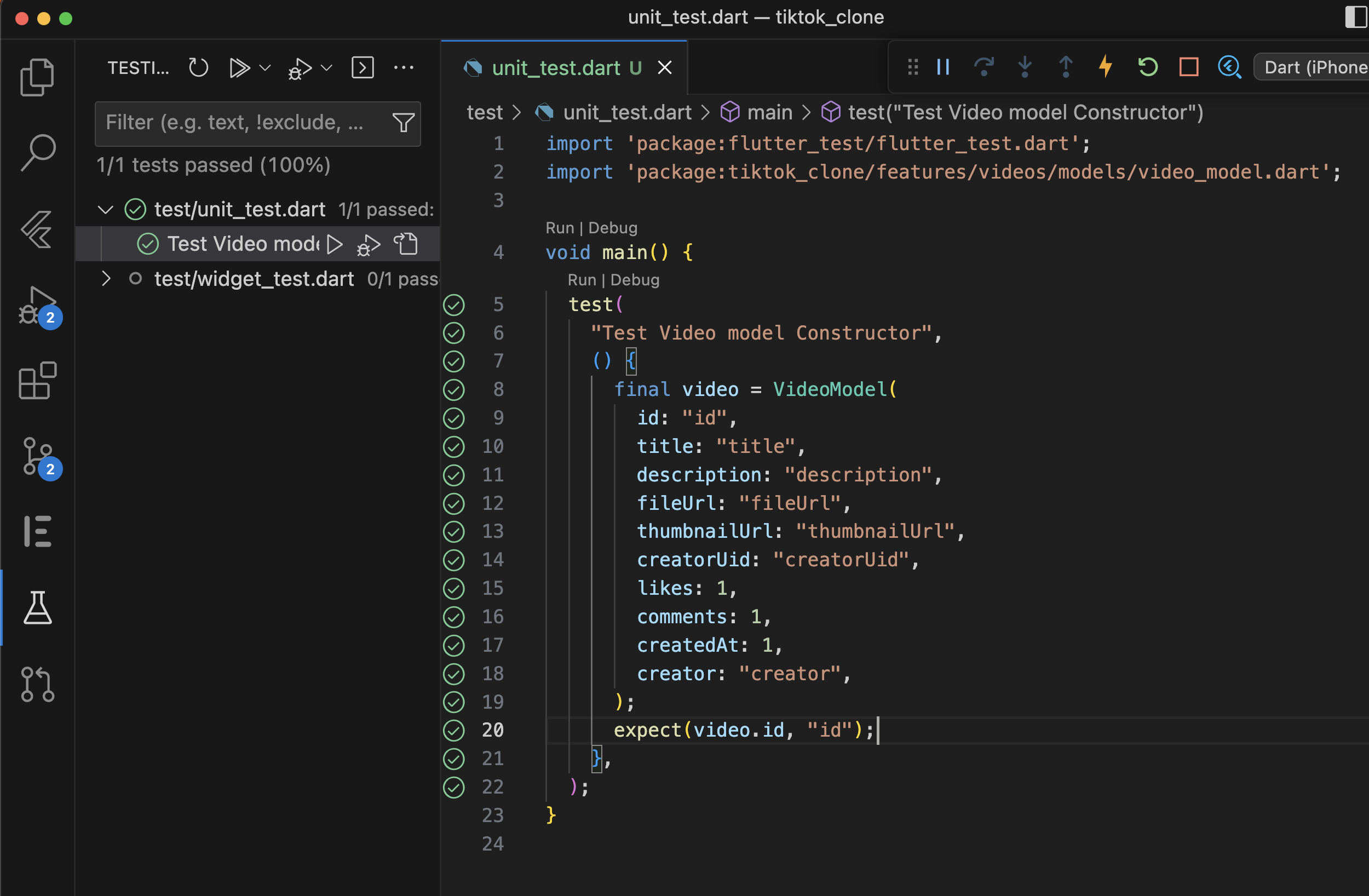Open Run Tests dropdown arrow
This screenshot has width=1369, height=896.
(x=265, y=68)
